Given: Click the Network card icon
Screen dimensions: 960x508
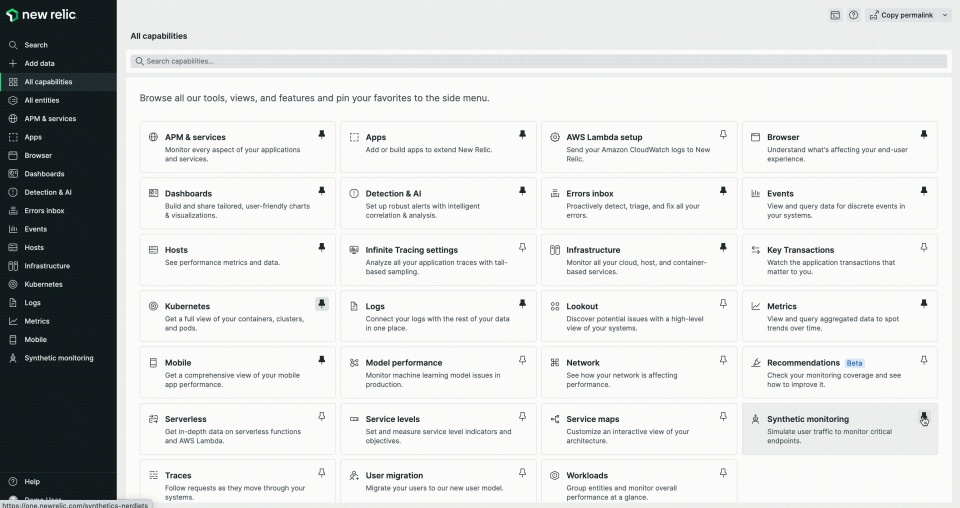Looking at the screenshot, I should (555, 362).
